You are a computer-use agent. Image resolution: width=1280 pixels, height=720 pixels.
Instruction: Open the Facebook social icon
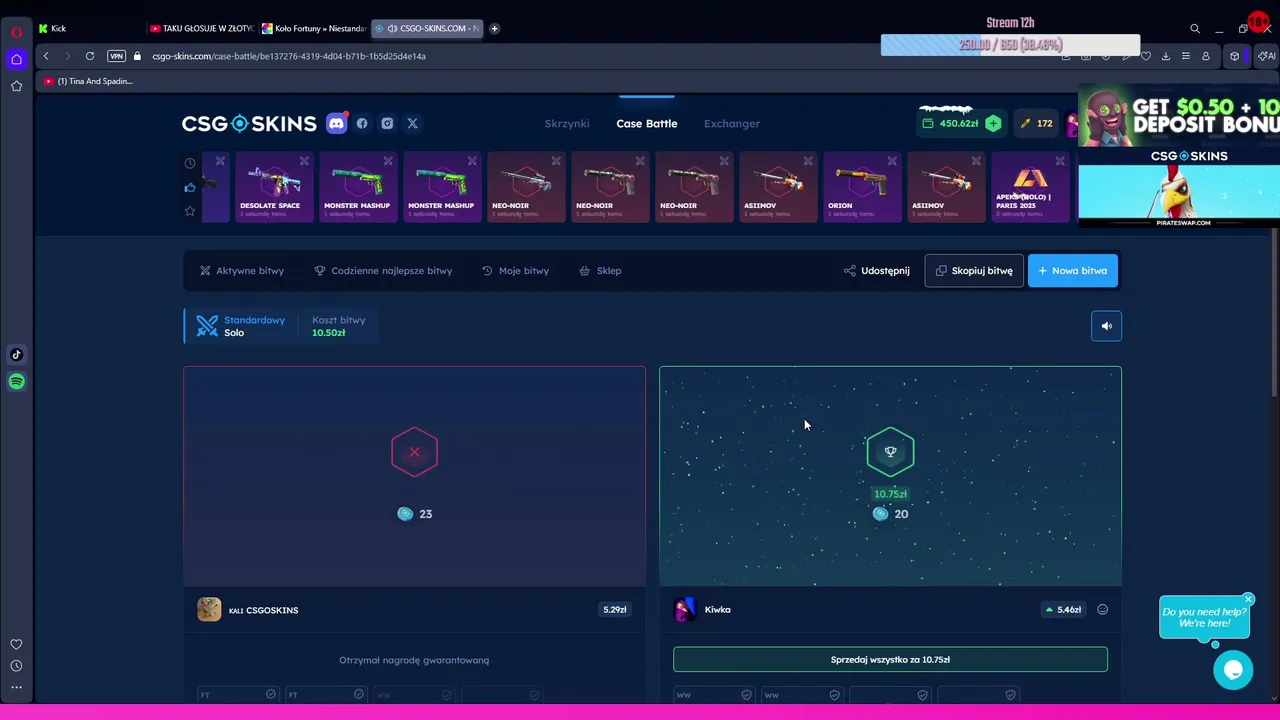362,123
